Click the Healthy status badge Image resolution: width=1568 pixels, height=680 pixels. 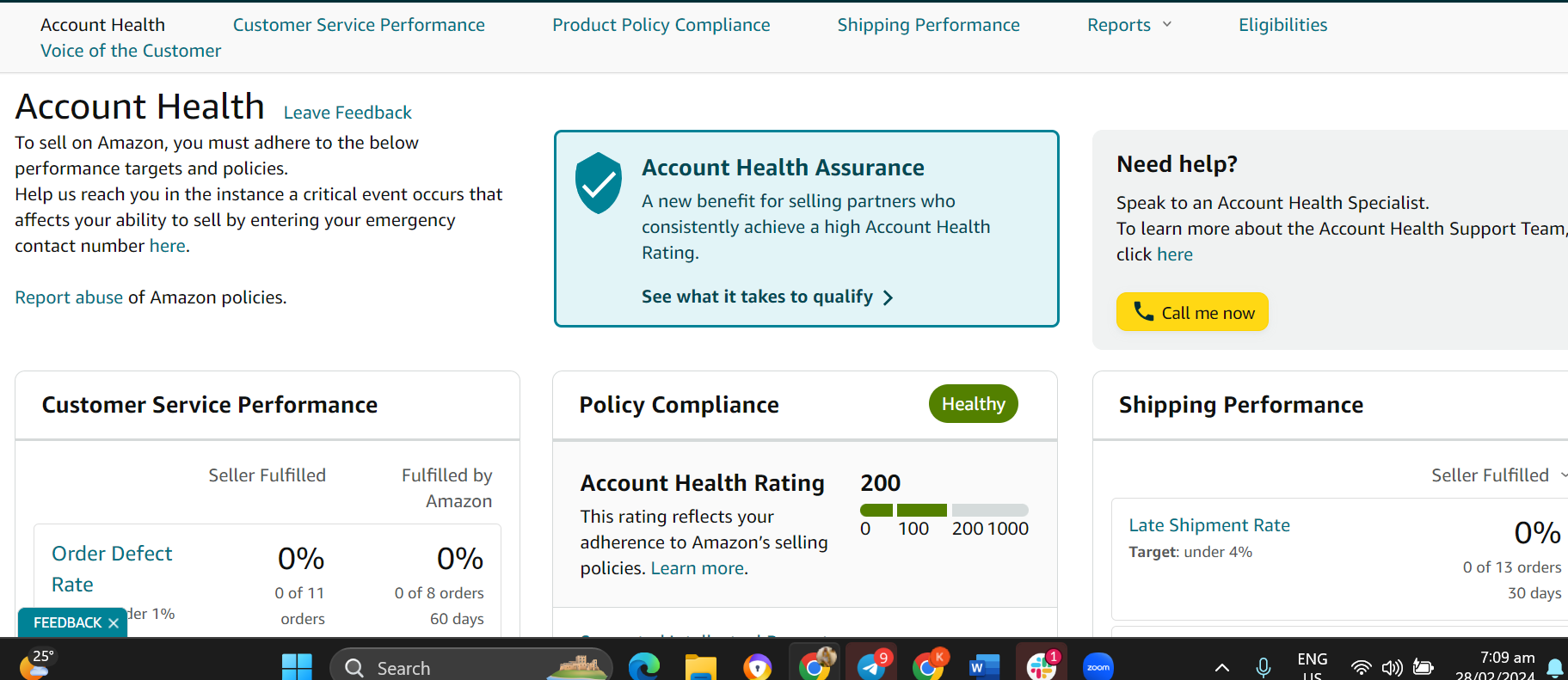pos(974,404)
